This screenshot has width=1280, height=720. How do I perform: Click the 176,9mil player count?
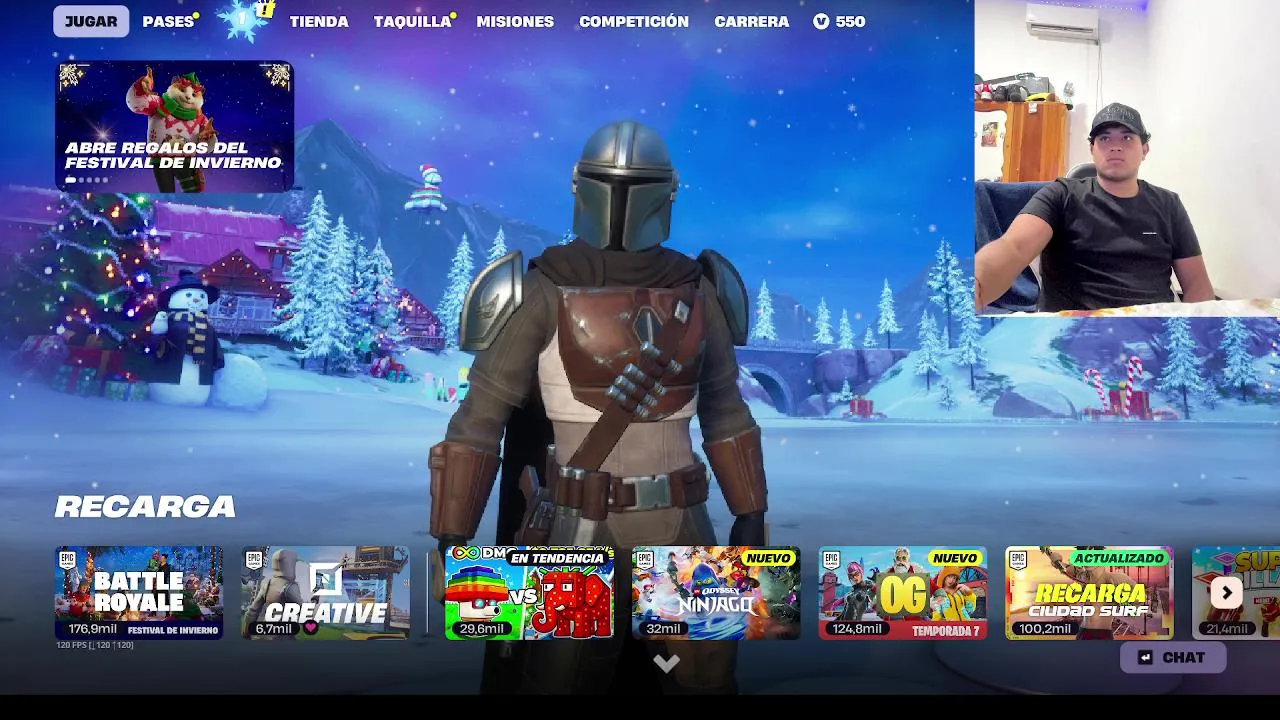point(93,628)
